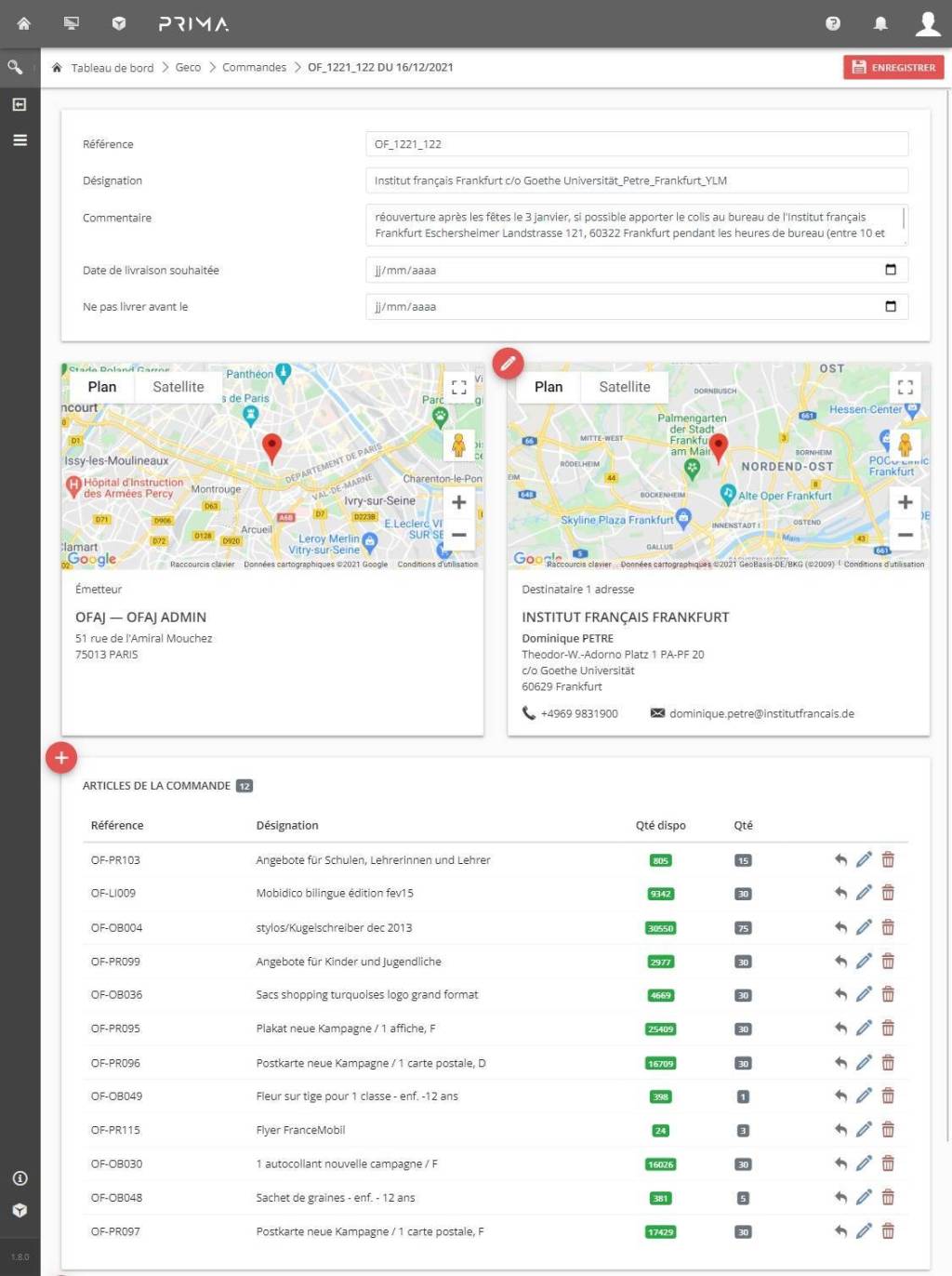Delete the OF-PR097 article row

pyautogui.click(x=888, y=1231)
